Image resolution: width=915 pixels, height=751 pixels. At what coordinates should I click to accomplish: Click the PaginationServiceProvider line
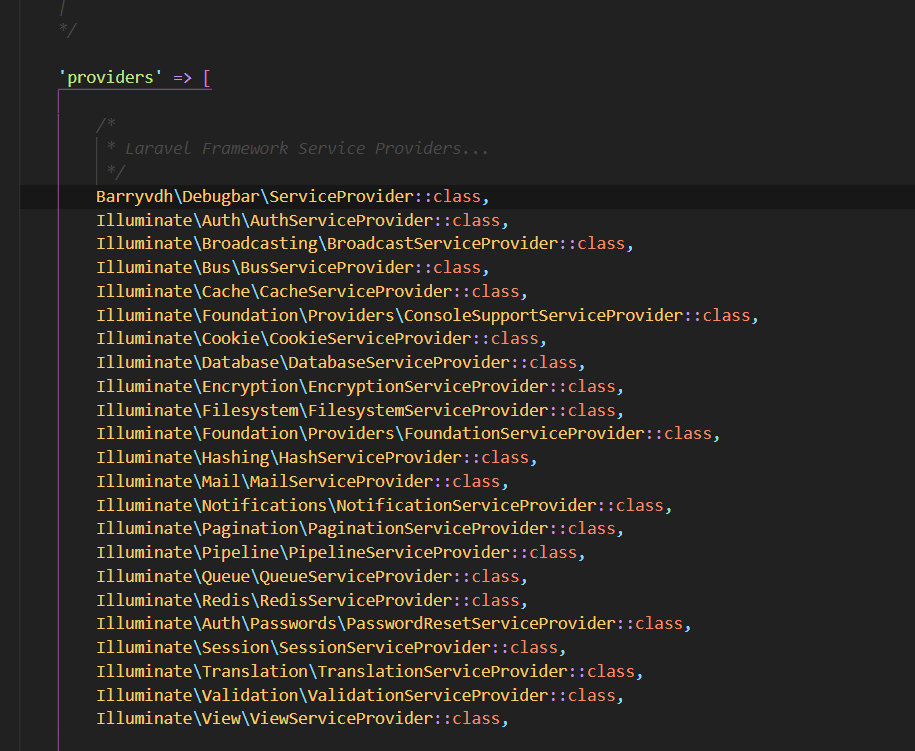point(360,529)
